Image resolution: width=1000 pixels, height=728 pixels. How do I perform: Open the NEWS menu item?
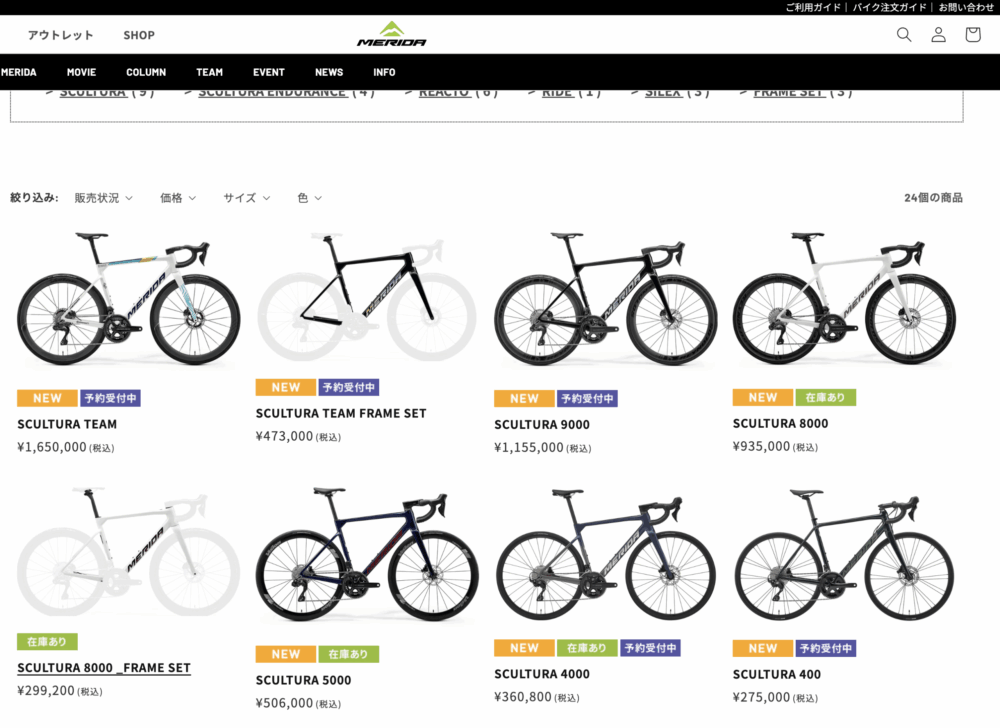[x=329, y=72]
